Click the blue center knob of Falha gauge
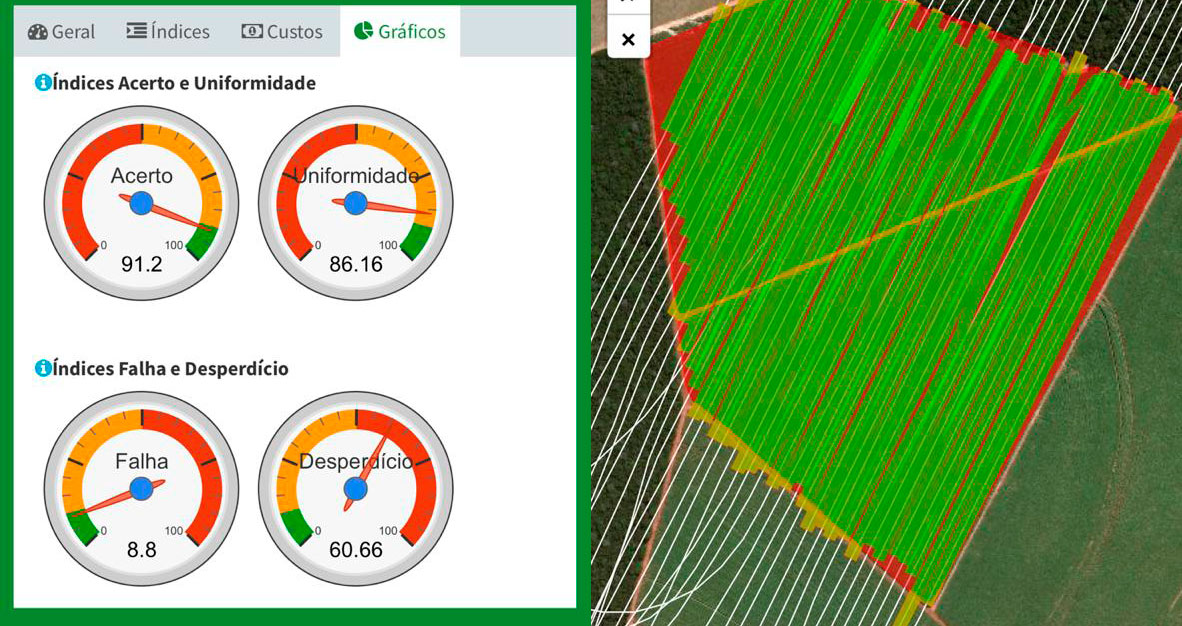The height and width of the screenshot is (626, 1182). 142,489
